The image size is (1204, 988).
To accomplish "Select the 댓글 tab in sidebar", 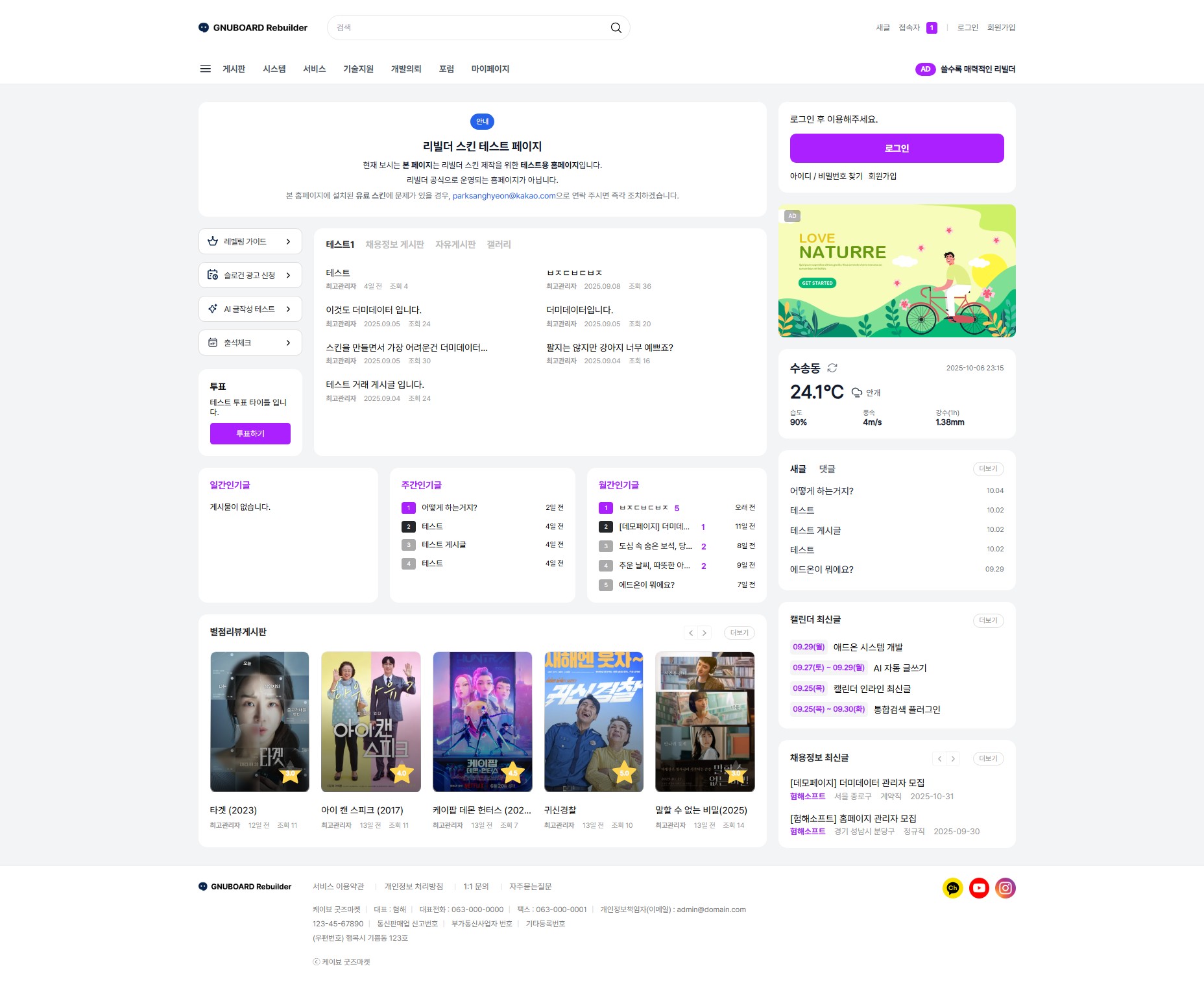I will [x=826, y=469].
